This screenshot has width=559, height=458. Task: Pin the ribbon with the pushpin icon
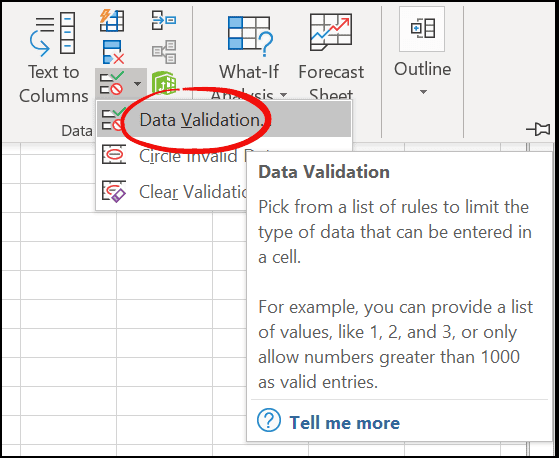tap(538, 129)
